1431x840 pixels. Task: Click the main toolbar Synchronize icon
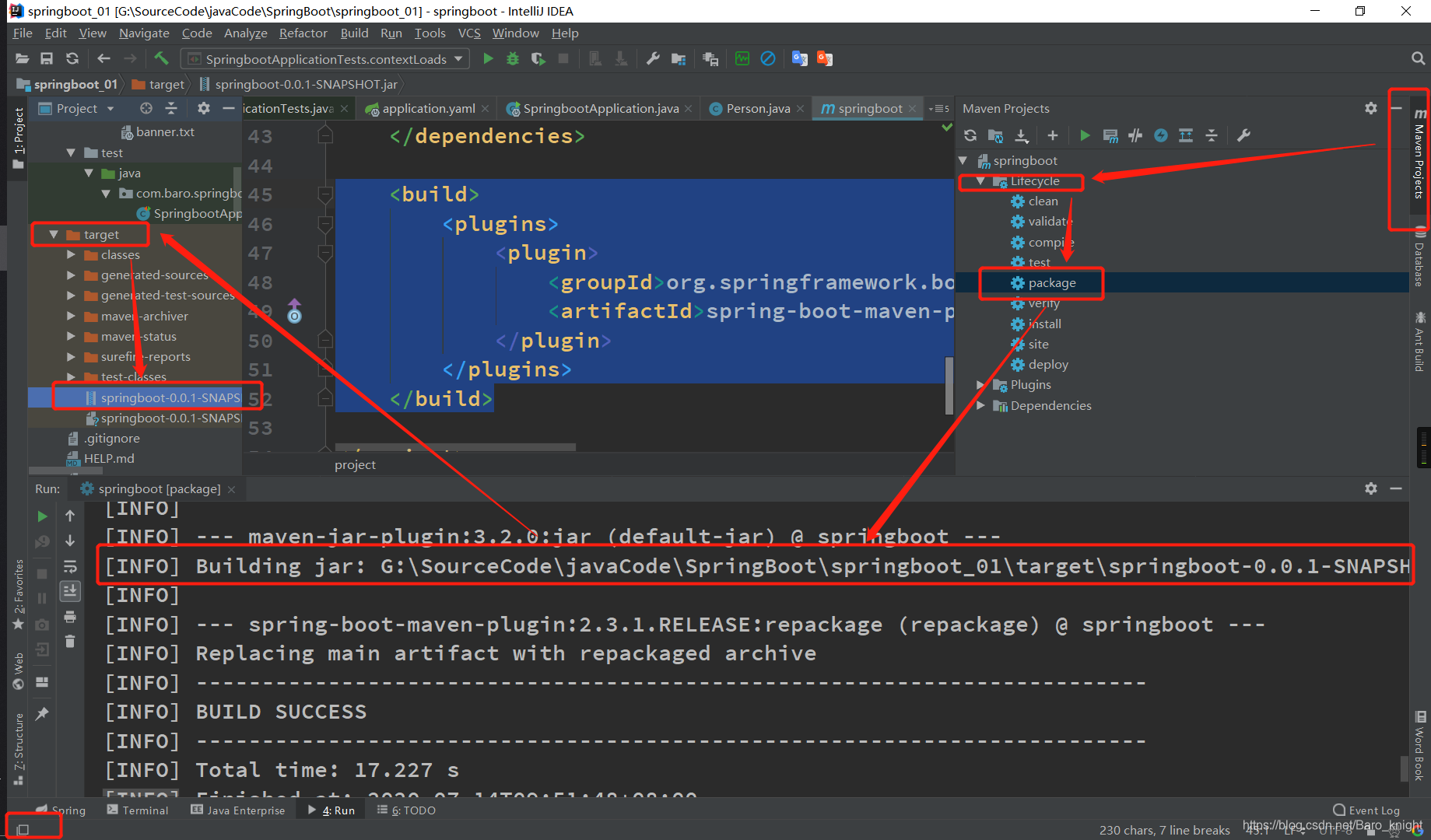72,58
